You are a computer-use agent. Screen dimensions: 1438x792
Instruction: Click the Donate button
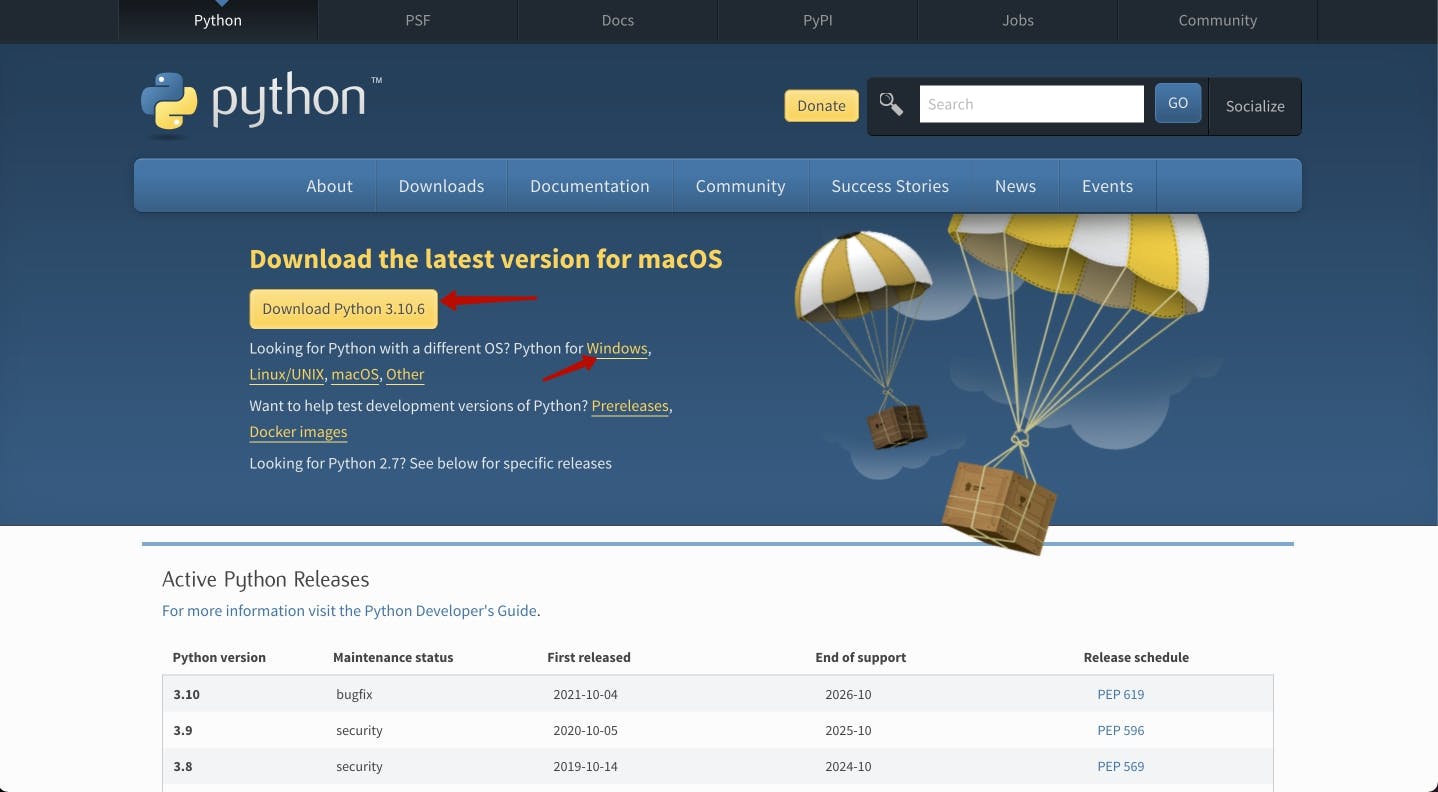click(821, 105)
